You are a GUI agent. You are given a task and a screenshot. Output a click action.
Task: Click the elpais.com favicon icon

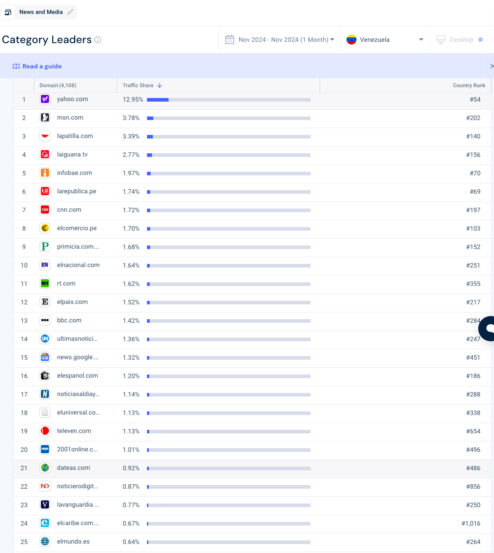click(45, 302)
